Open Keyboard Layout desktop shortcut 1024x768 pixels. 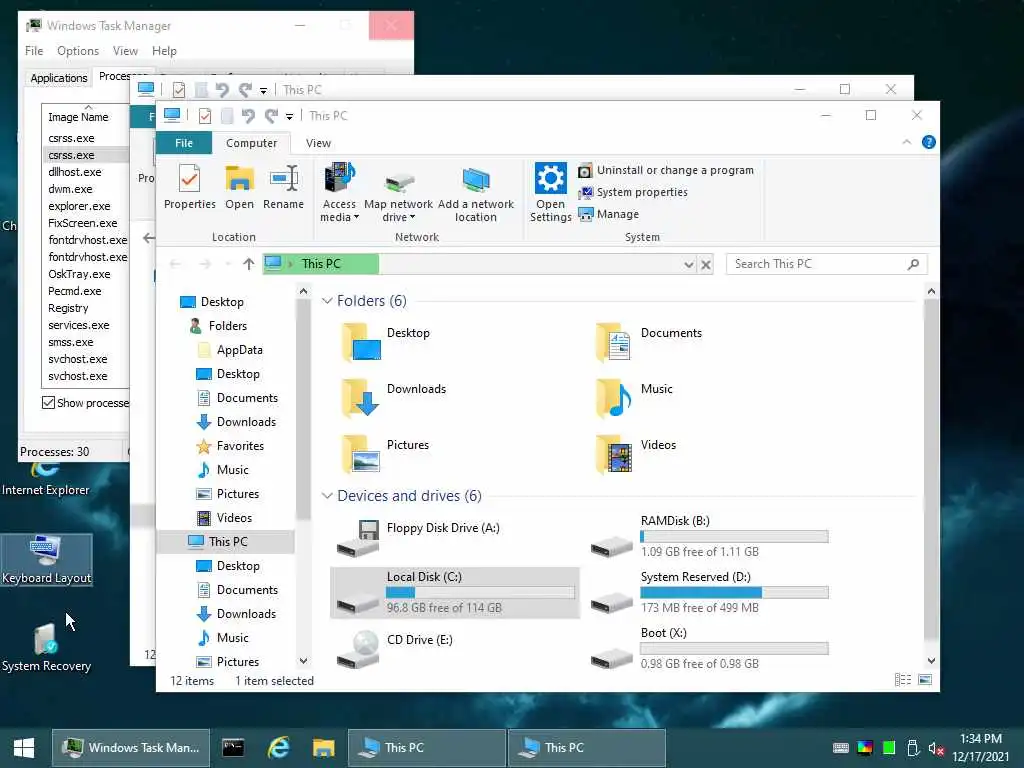[x=46, y=560]
